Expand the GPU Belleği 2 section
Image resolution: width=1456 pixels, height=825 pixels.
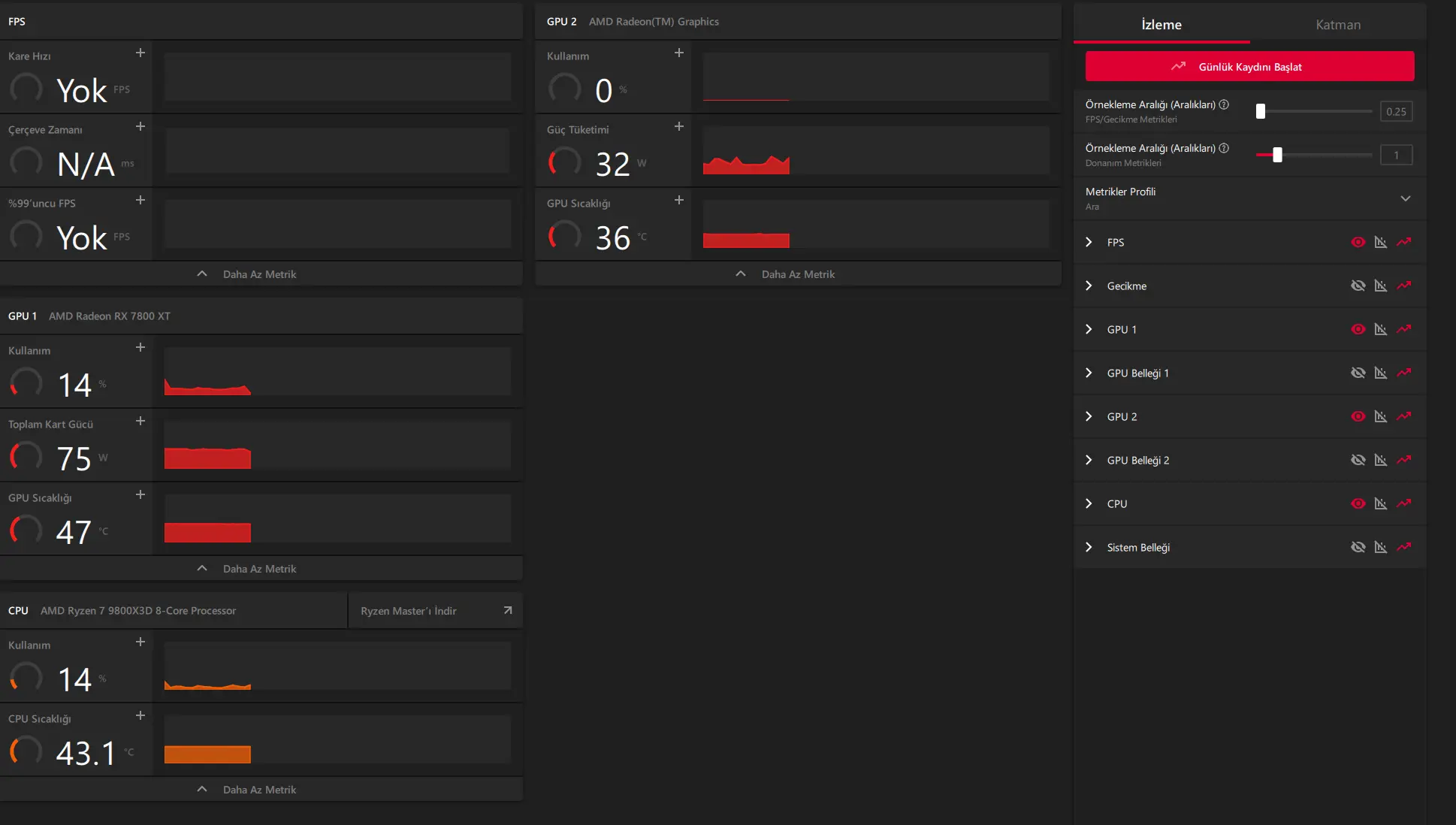[x=1089, y=460]
